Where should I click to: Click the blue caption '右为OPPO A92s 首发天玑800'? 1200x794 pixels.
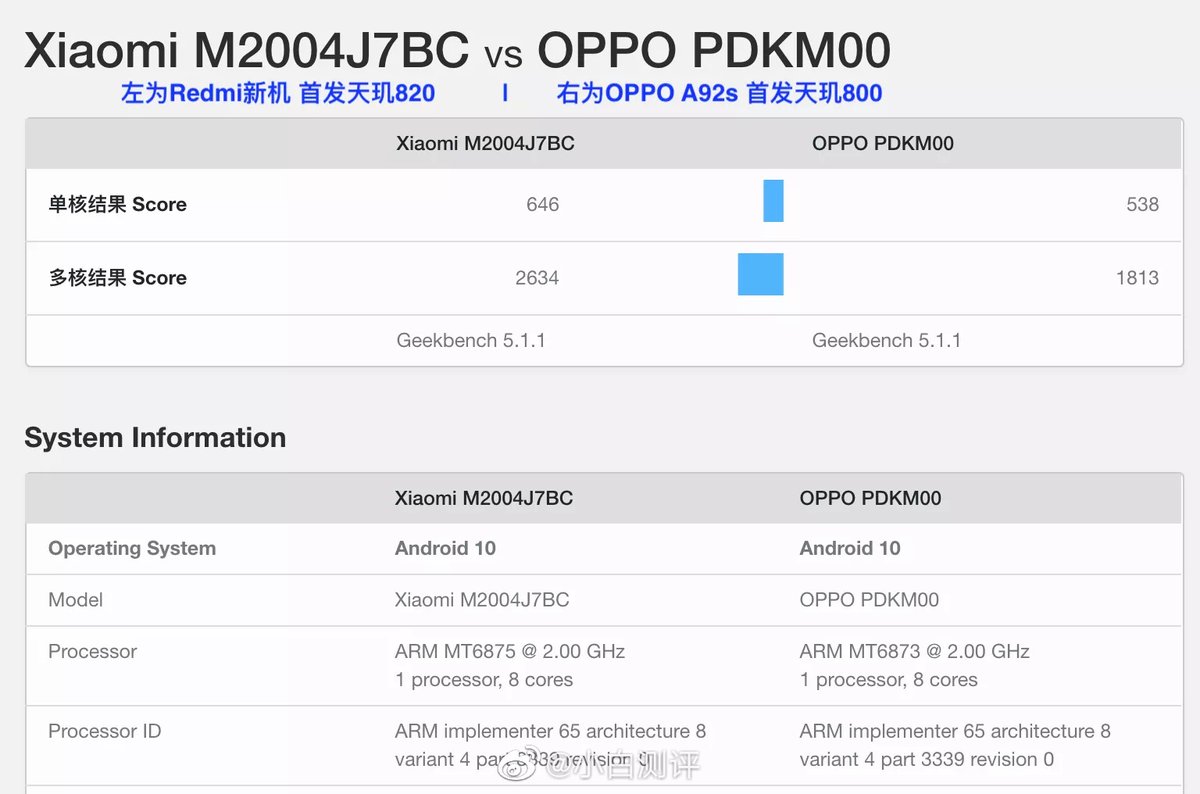[x=719, y=94]
